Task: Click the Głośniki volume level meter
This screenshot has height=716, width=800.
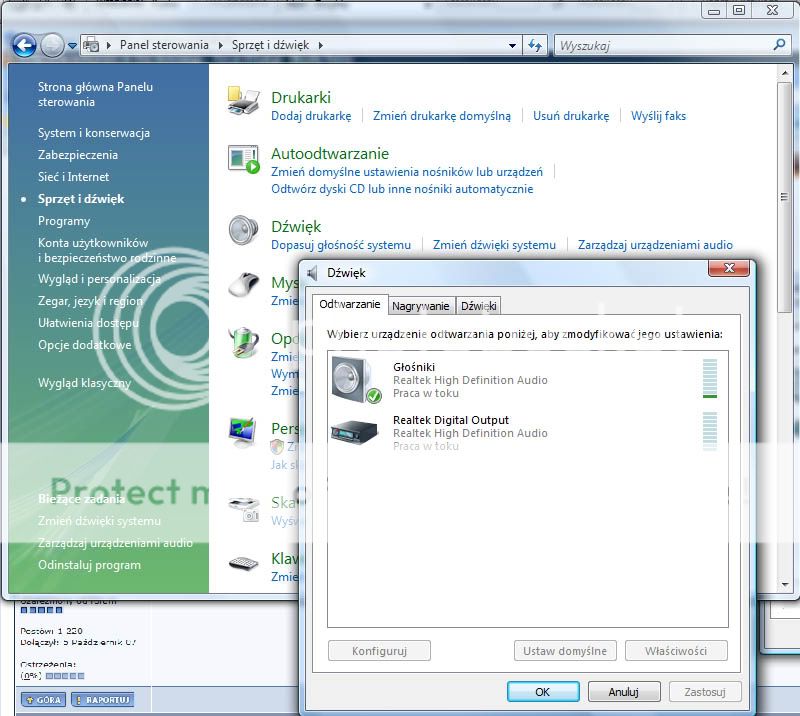Action: click(710, 379)
